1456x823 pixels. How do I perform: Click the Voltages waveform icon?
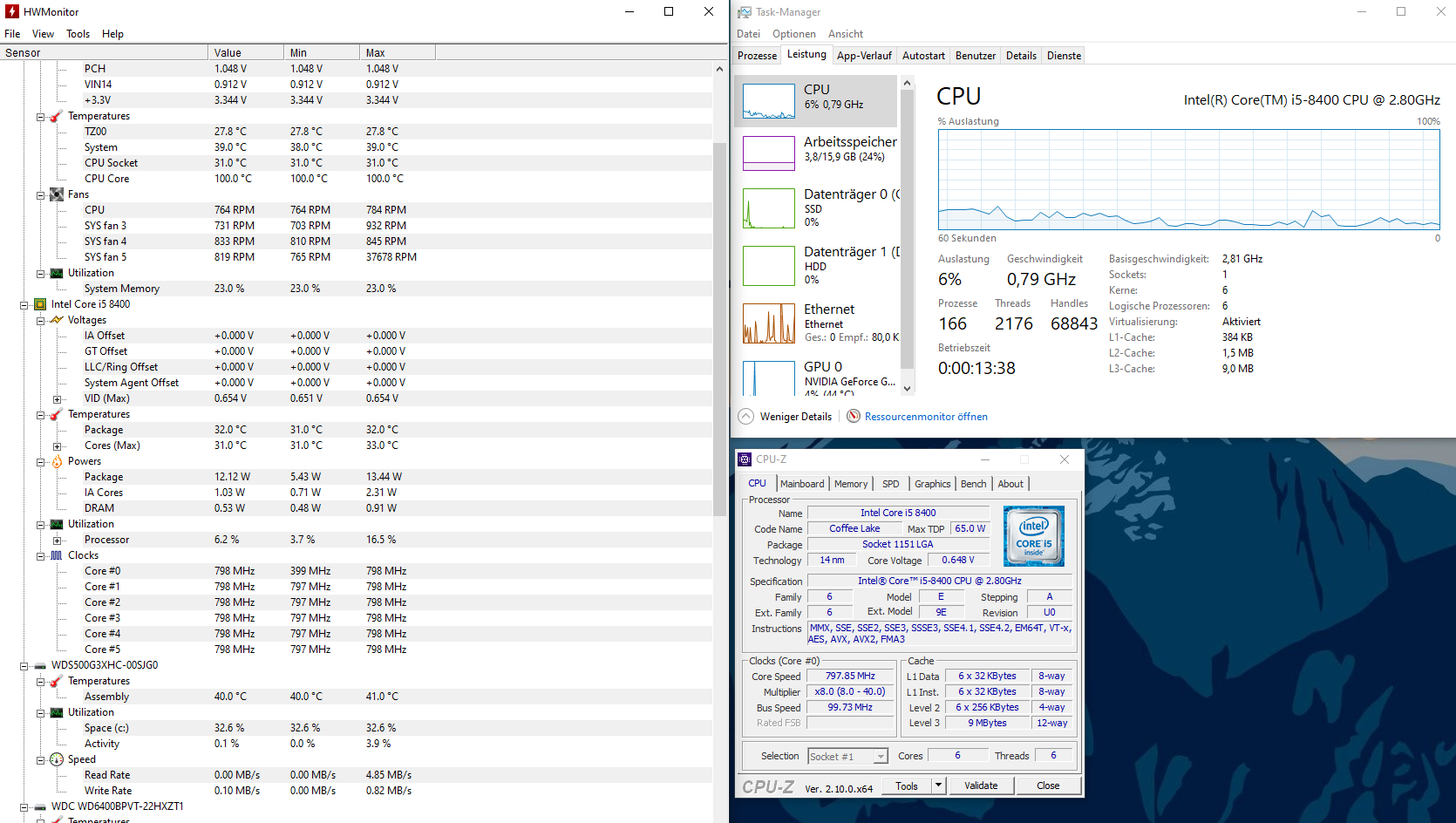(x=57, y=320)
